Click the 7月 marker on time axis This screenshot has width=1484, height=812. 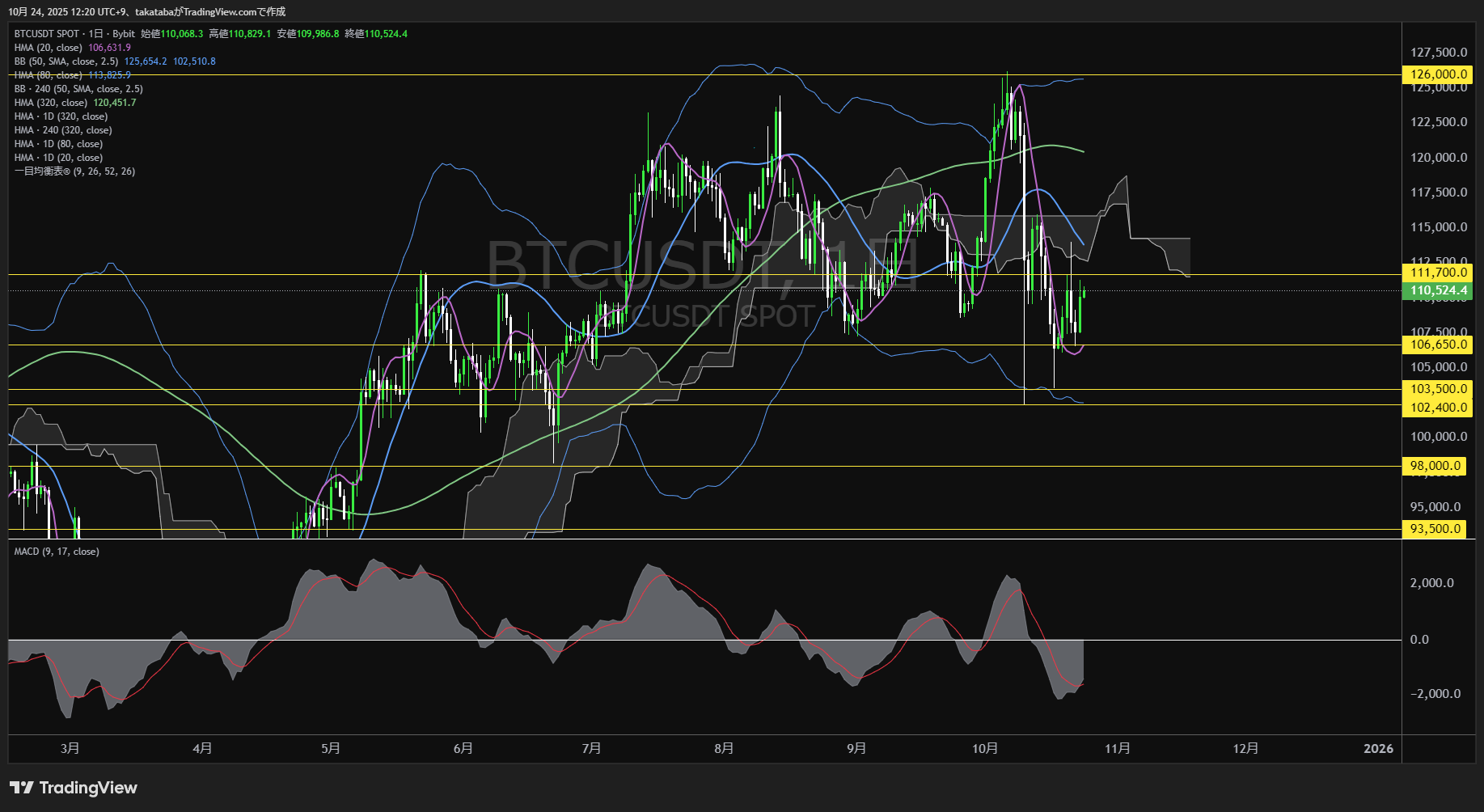click(591, 749)
